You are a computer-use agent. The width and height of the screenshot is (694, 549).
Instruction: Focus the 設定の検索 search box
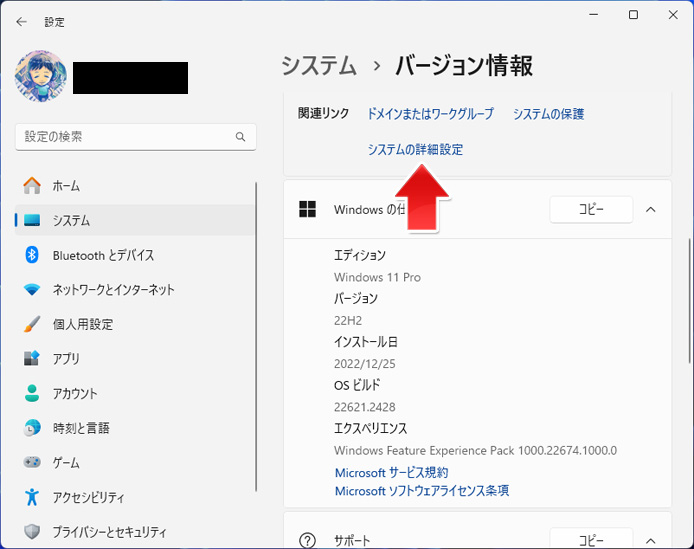(x=136, y=137)
